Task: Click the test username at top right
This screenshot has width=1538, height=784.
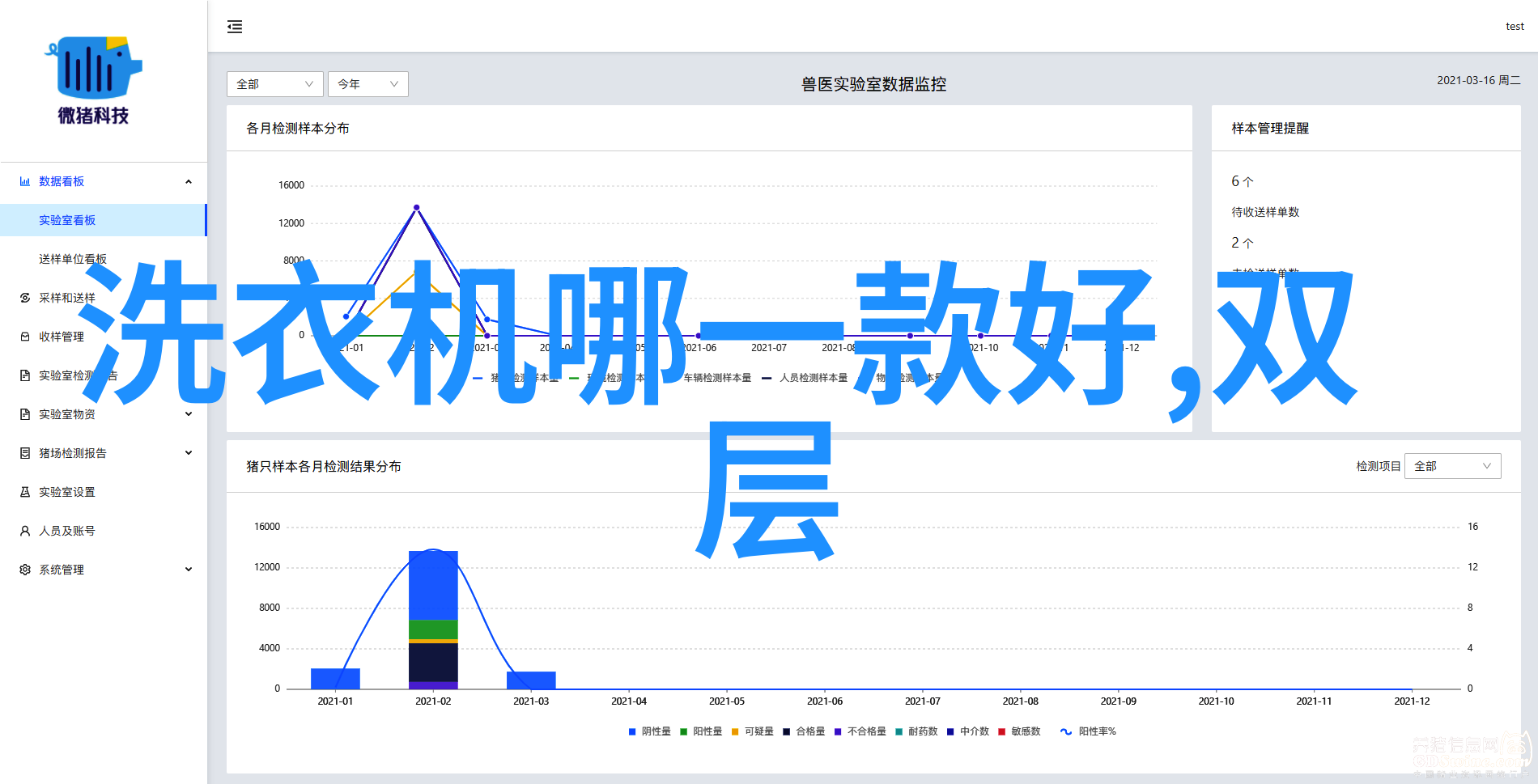Action: click(x=1515, y=27)
